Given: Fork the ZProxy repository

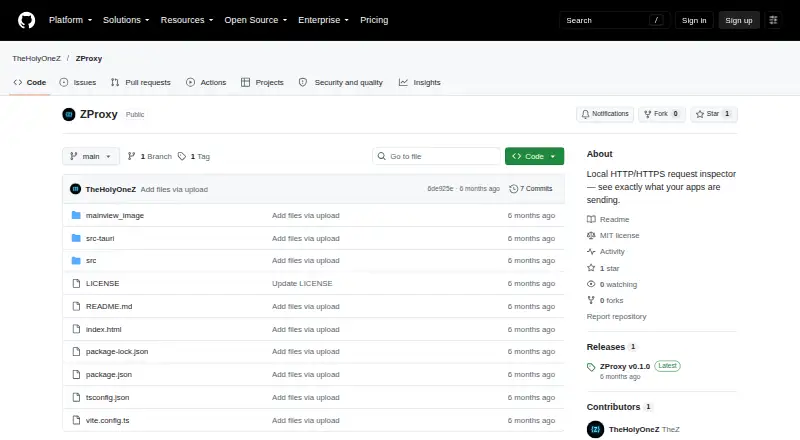Looking at the screenshot, I should (662, 114).
